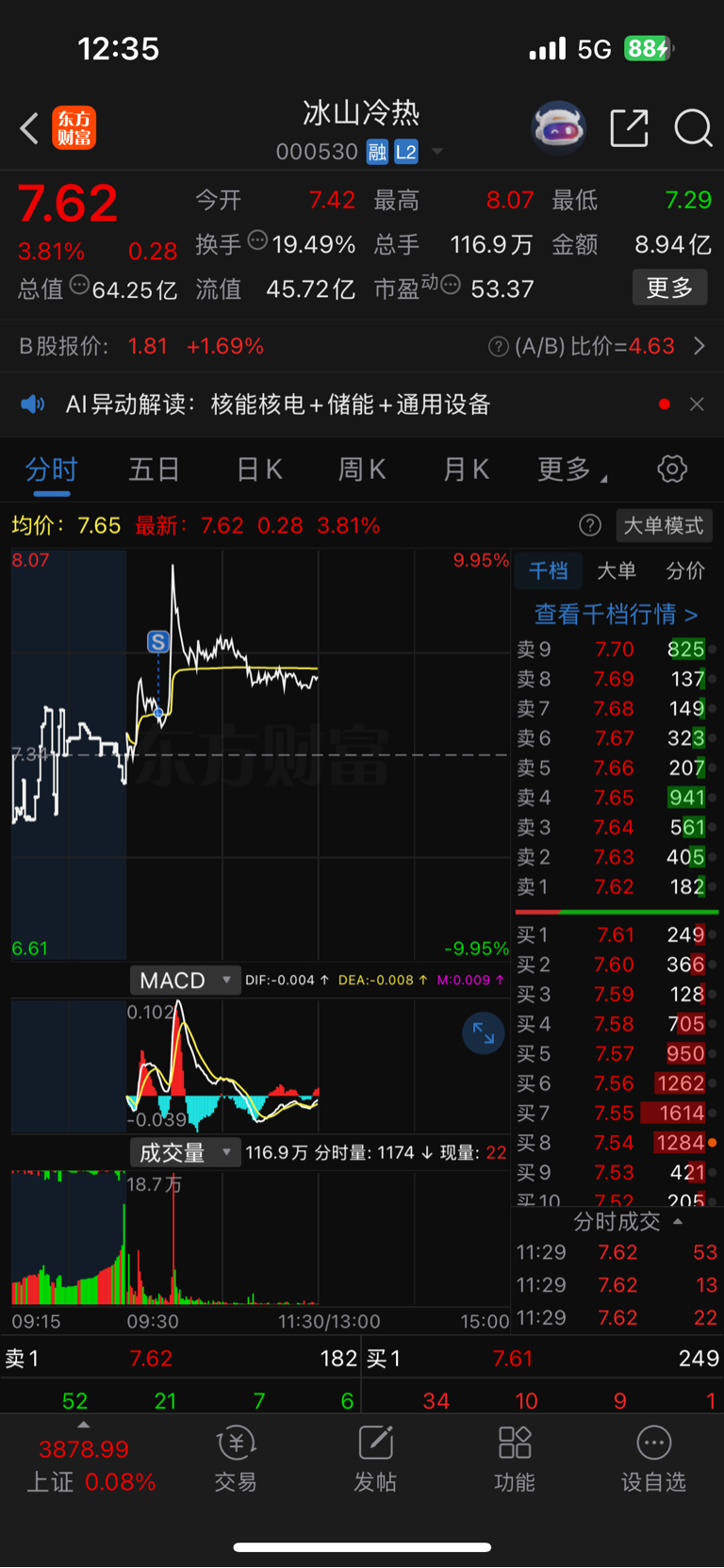Open AI异动解读 headline text
Viewport: 724px width, 1568px height.
coord(278,404)
